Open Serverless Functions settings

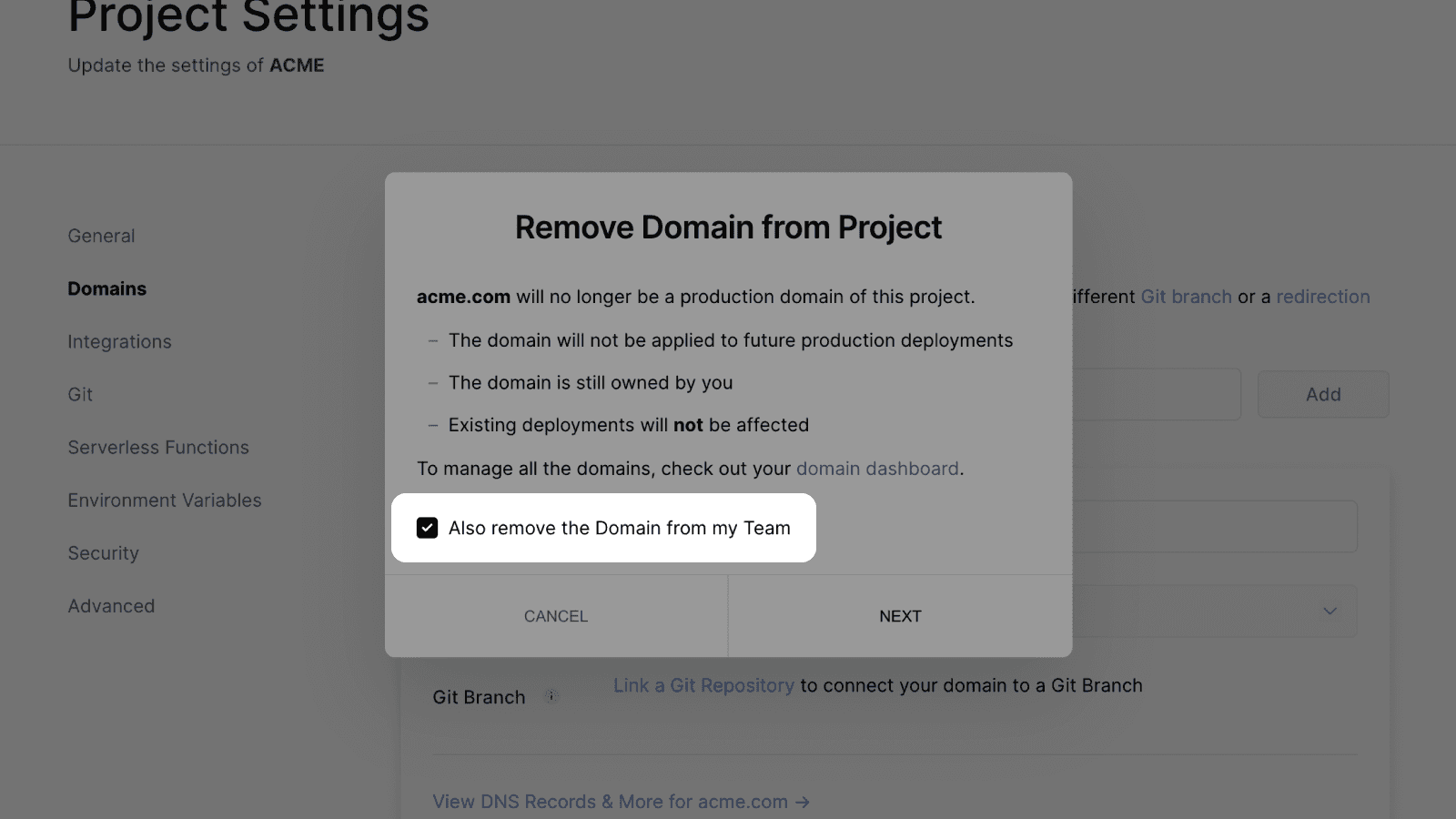pyautogui.click(x=158, y=447)
